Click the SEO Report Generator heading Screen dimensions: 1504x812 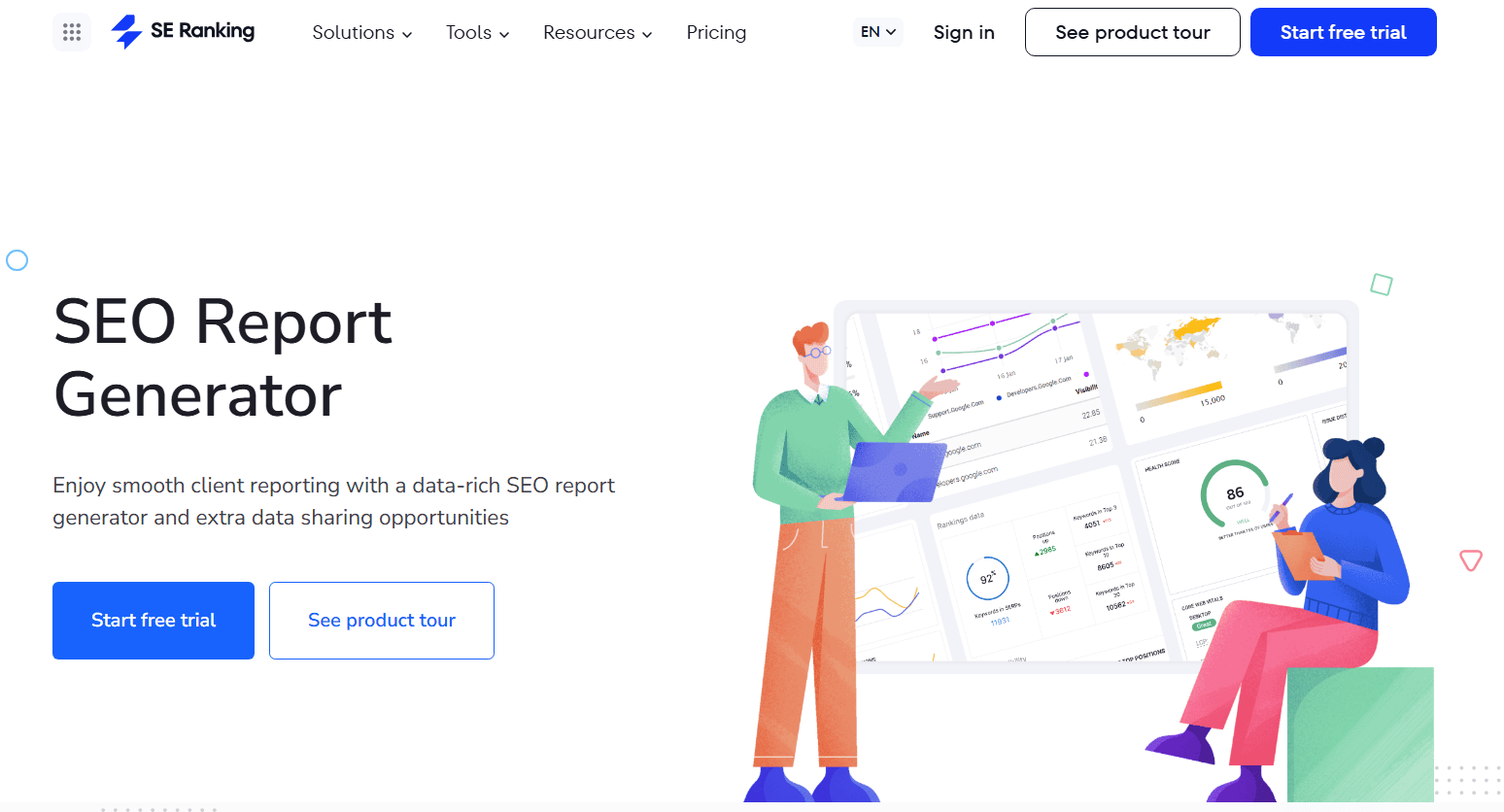pyautogui.click(x=222, y=357)
